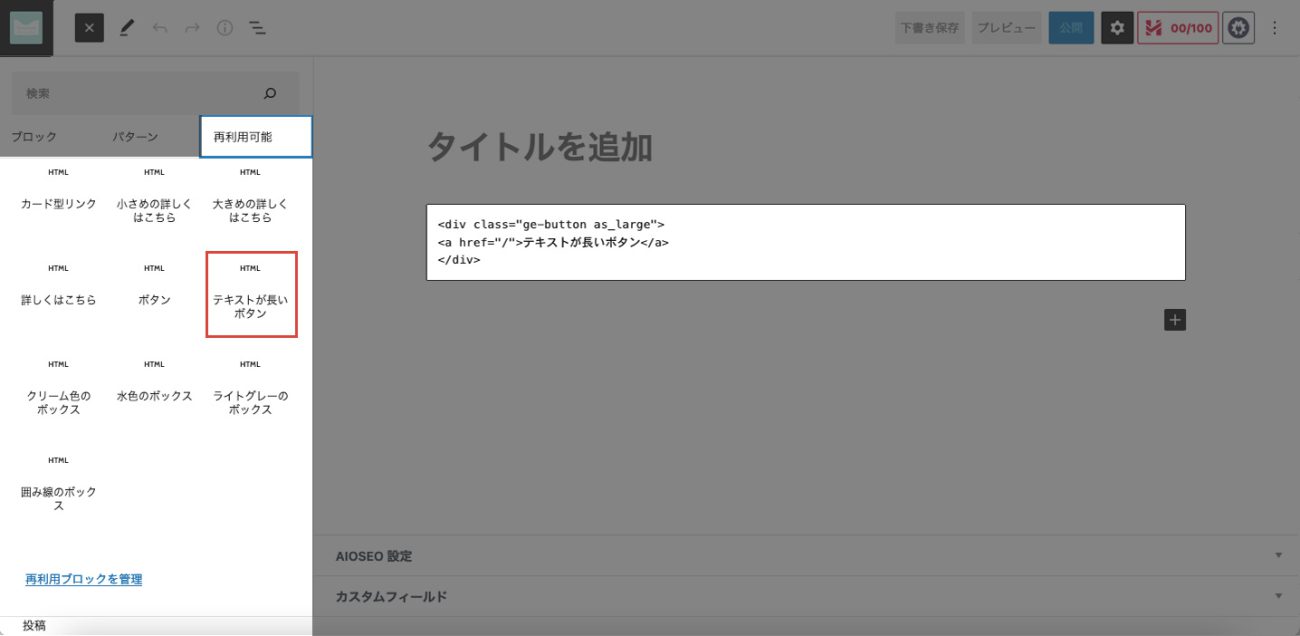The image size is (1300, 636).
Task: Focus the 検索 block search field
Action: click(x=155, y=93)
